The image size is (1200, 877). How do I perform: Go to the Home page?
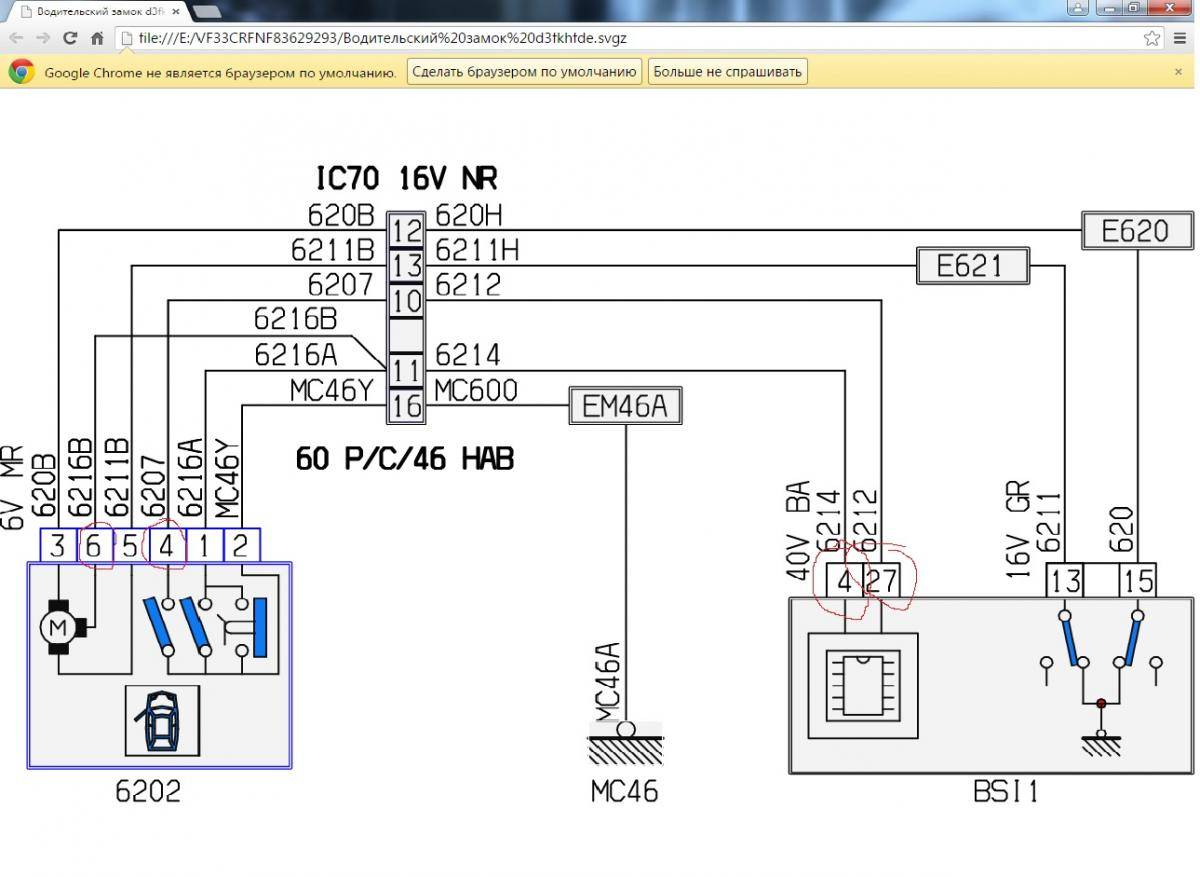click(97, 39)
